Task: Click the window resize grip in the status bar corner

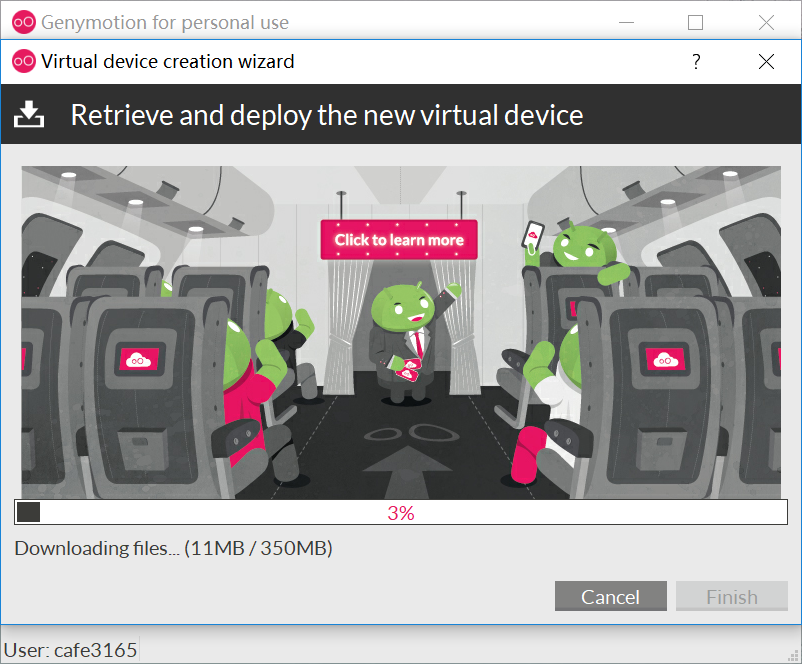Action: pyautogui.click(x=794, y=656)
